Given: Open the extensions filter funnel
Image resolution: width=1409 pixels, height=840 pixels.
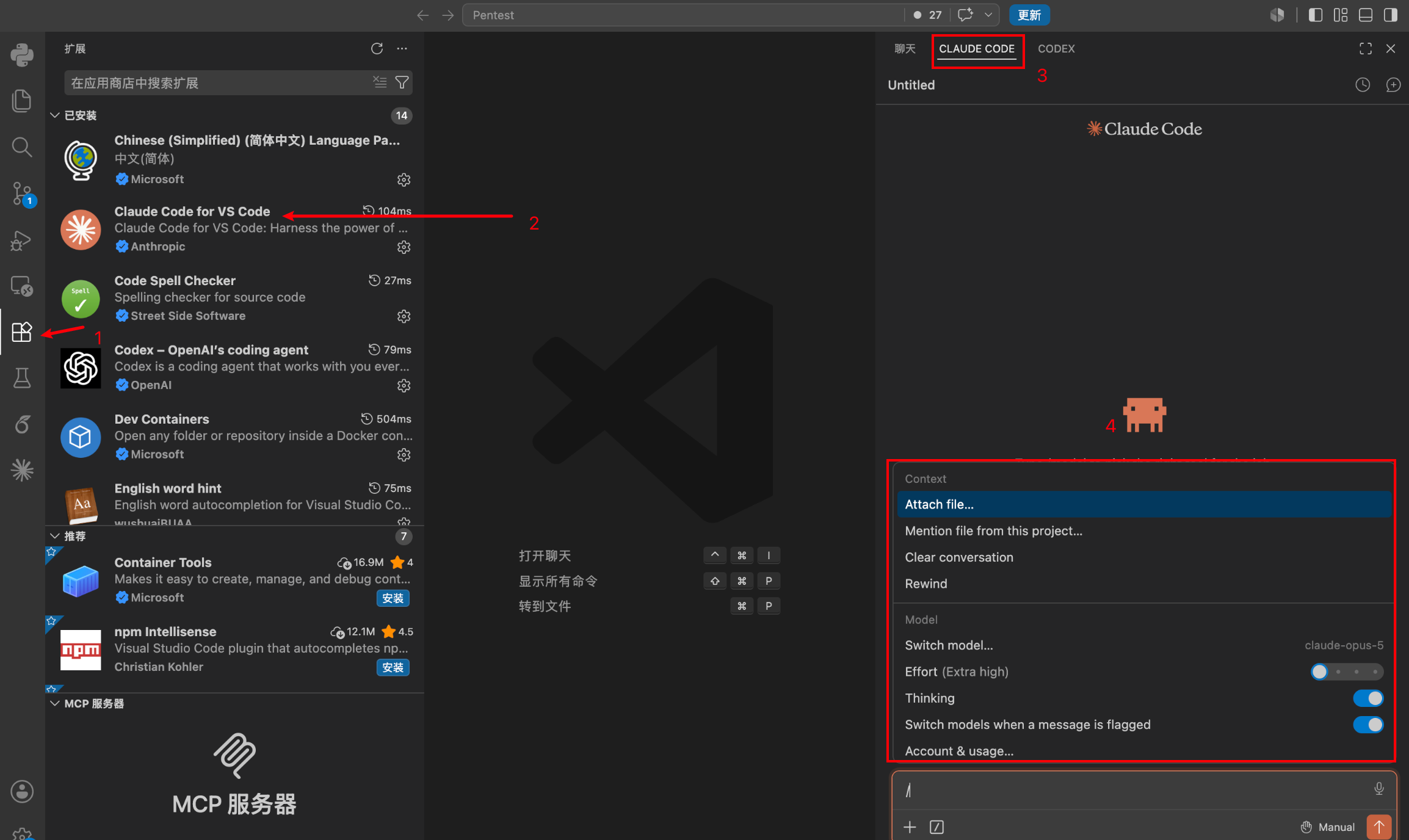Looking at the screenshot, I should click(x=402, y=82).
